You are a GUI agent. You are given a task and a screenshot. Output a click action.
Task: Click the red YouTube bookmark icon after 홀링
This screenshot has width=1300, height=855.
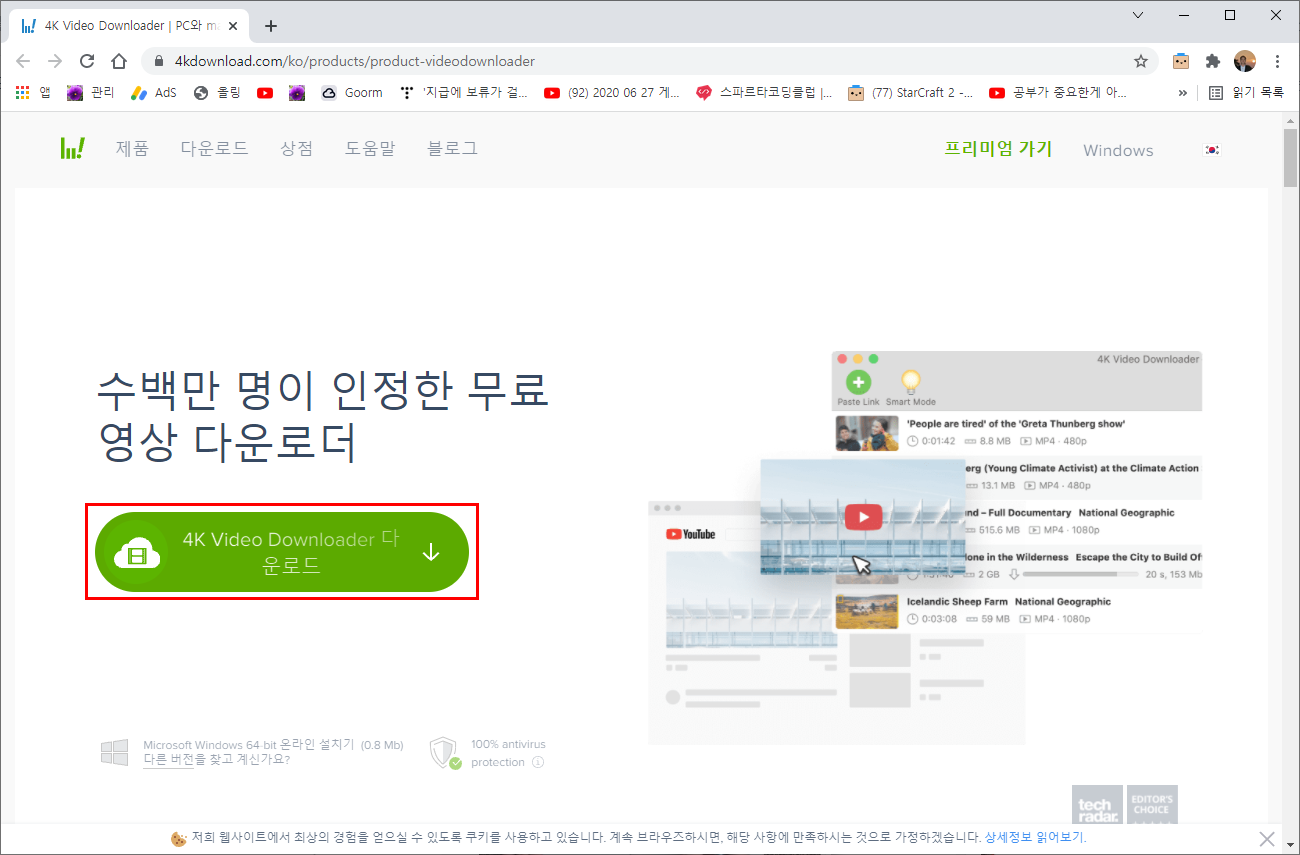[x=265, y=92]
